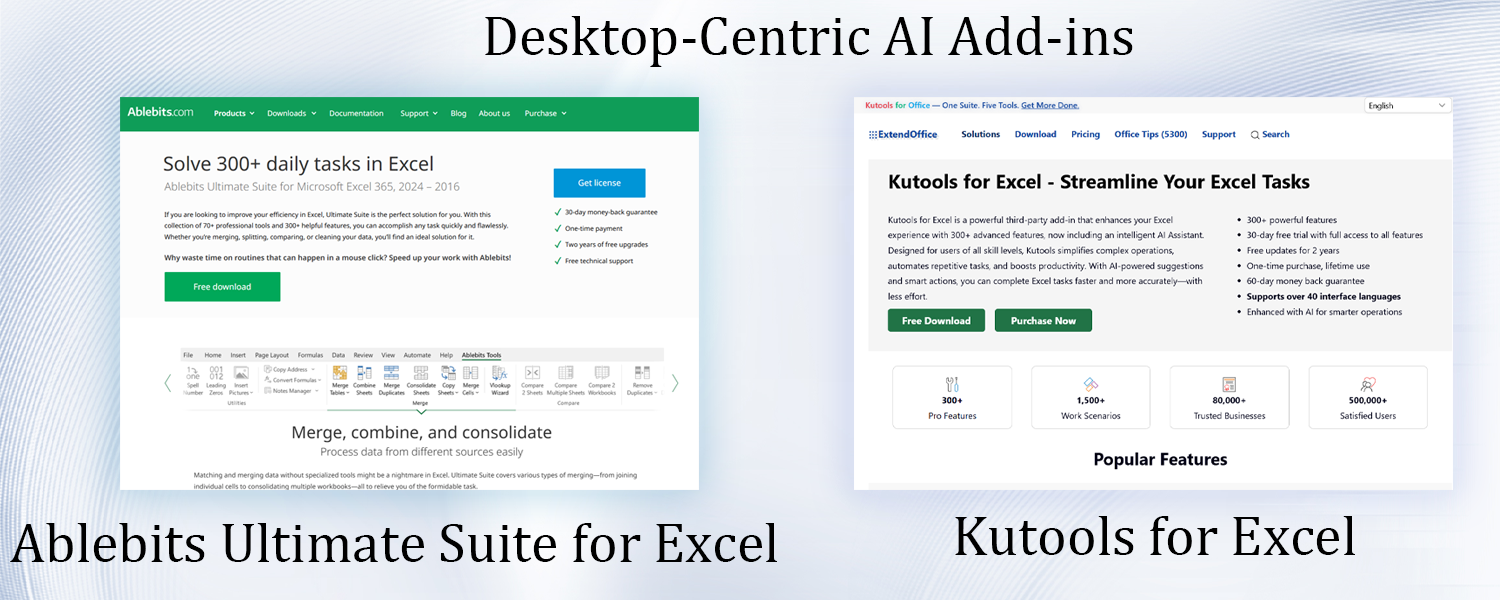The image size is (1500, 600).
Task: Click the Spell Number icon
Action: pos(193,375)
